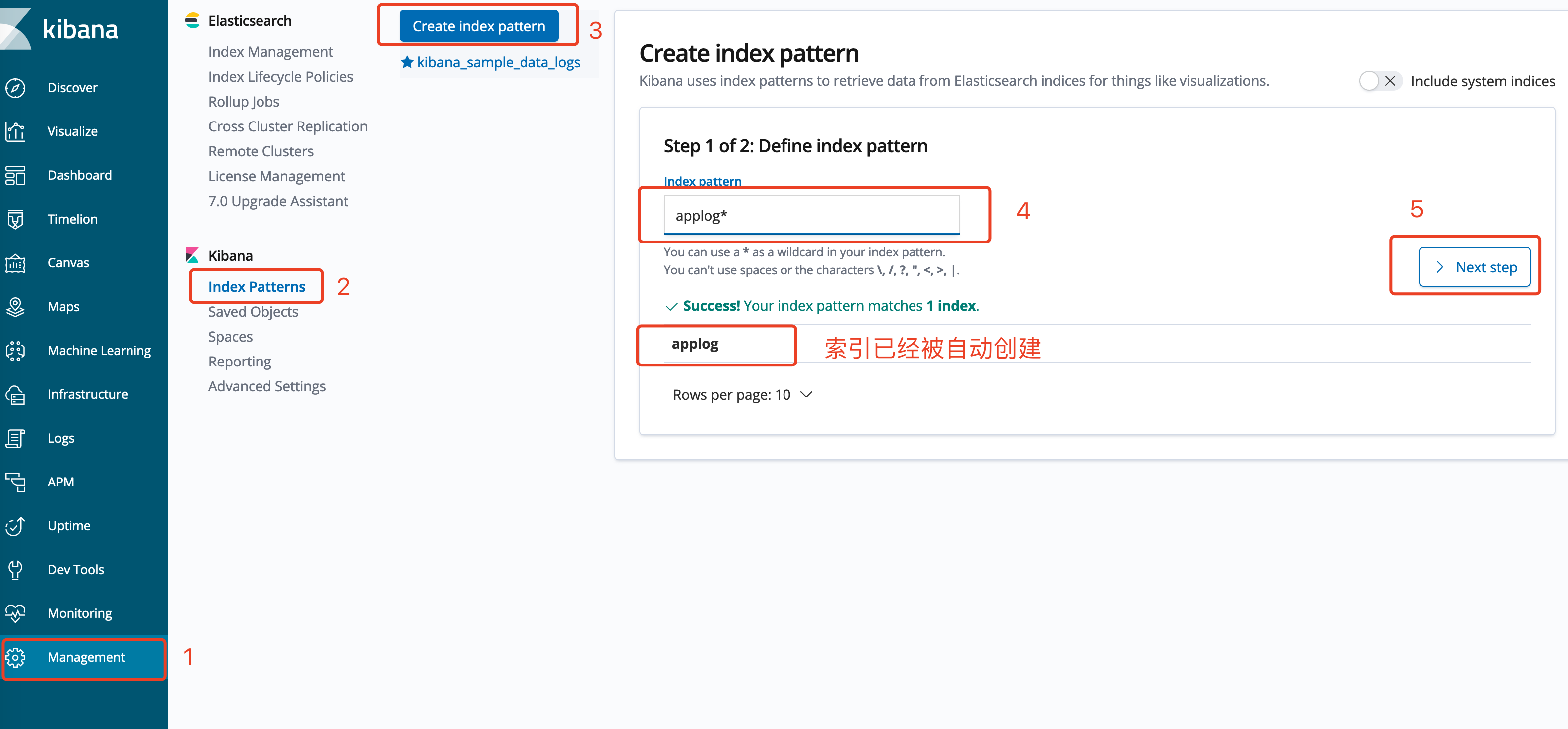The image size is (1568, 729).
Task: Open Remote Clusters link
Action: click(261, 151)
